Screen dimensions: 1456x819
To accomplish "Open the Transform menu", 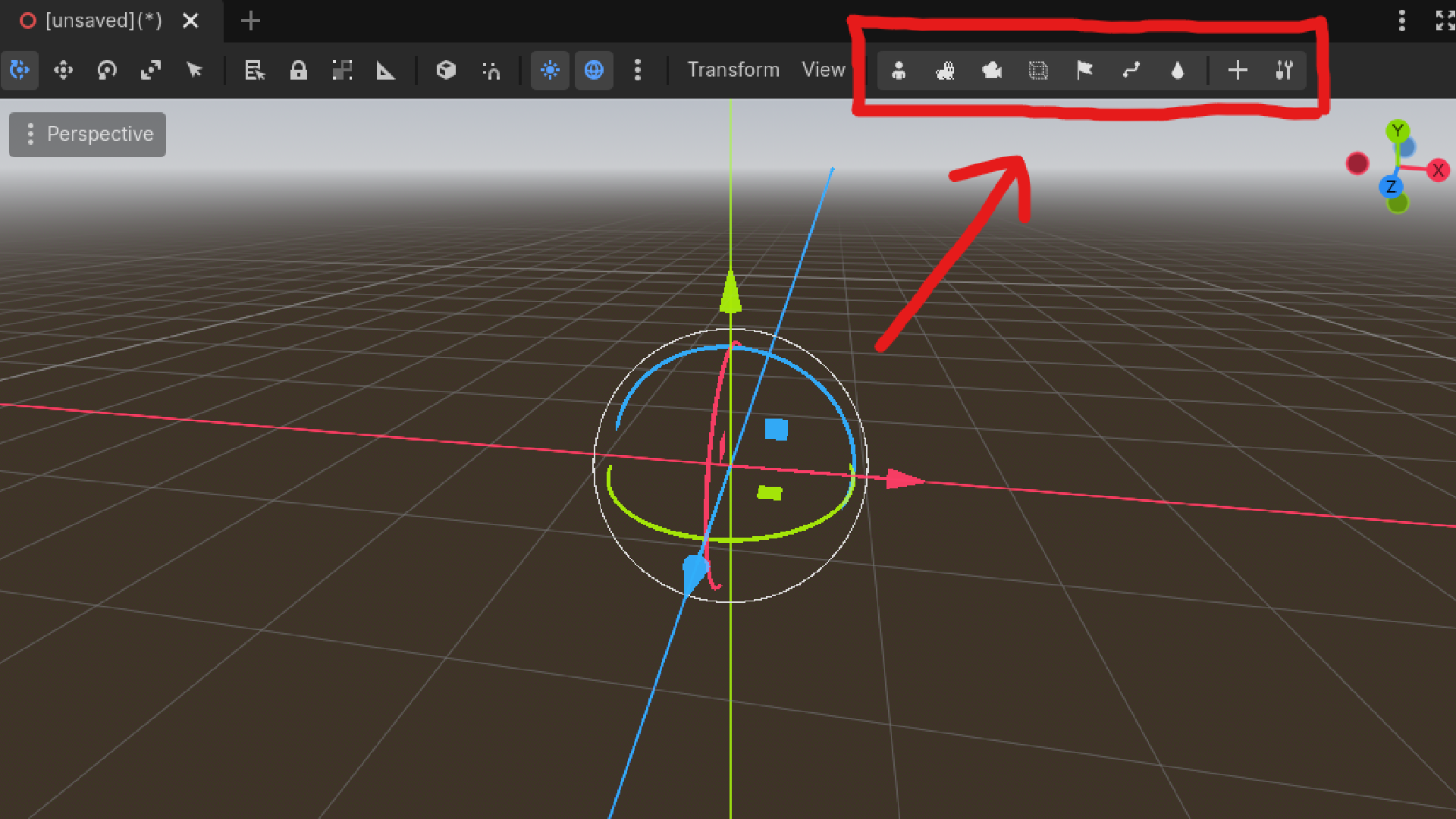I will click(x=733, y=70).
